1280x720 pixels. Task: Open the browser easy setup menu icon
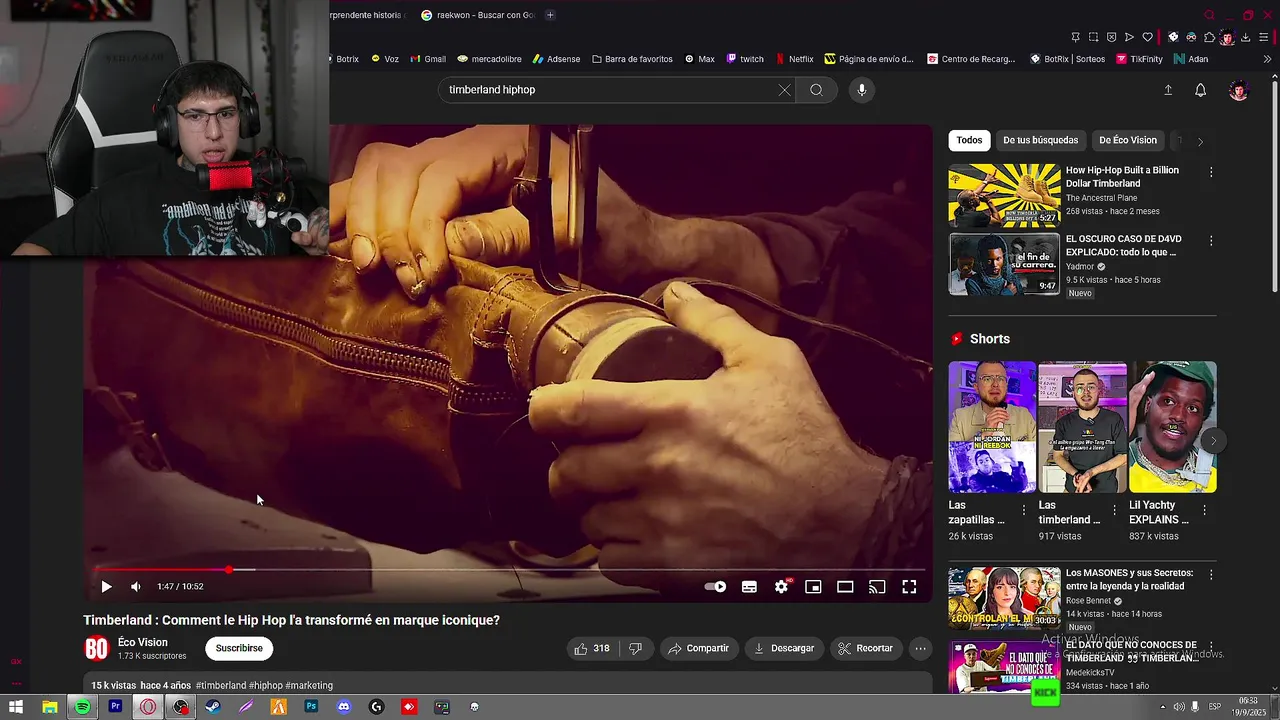click(1264, 37)
